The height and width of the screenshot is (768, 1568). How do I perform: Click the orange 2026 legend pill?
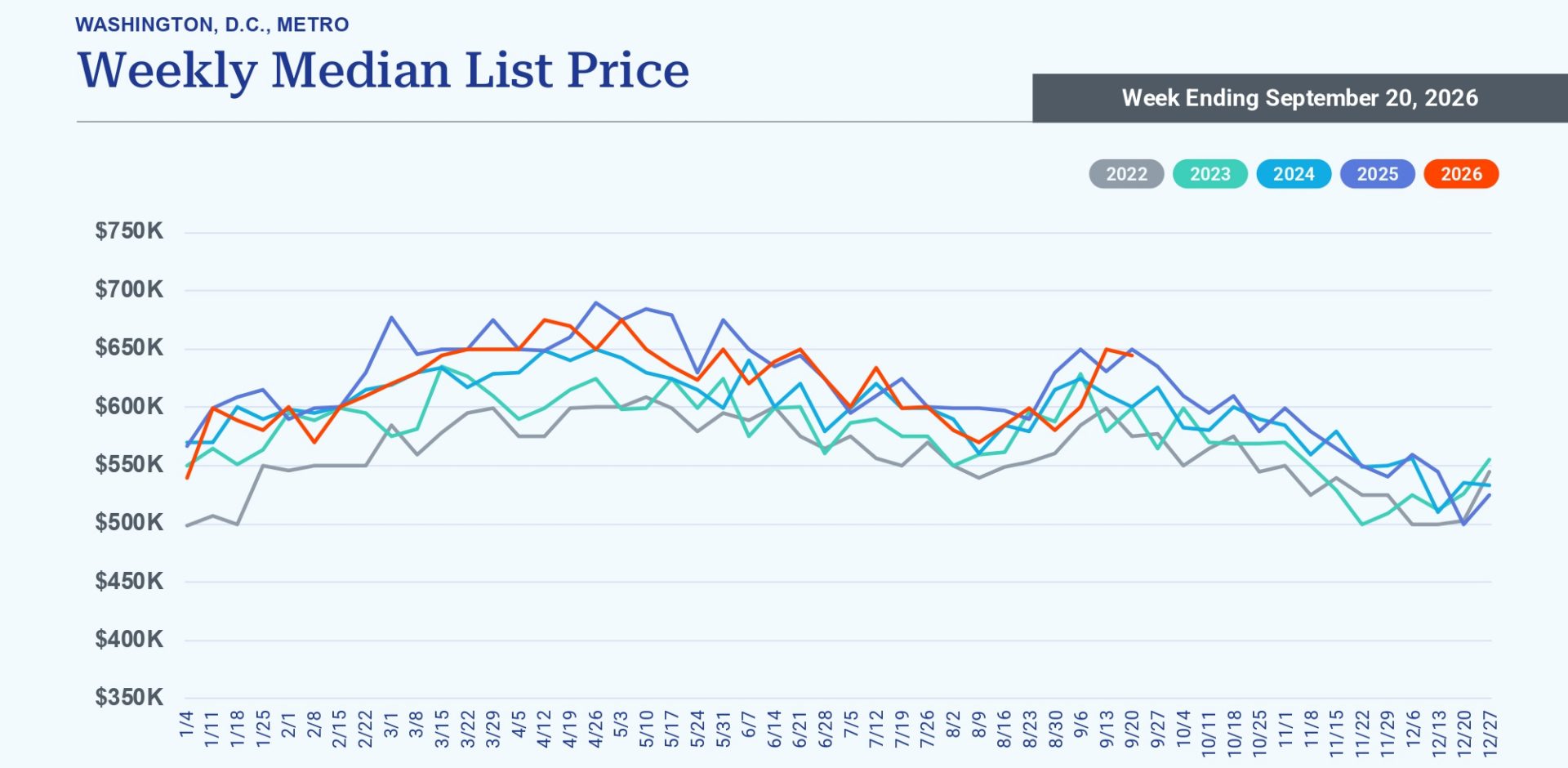click(x=1461, y=174)
